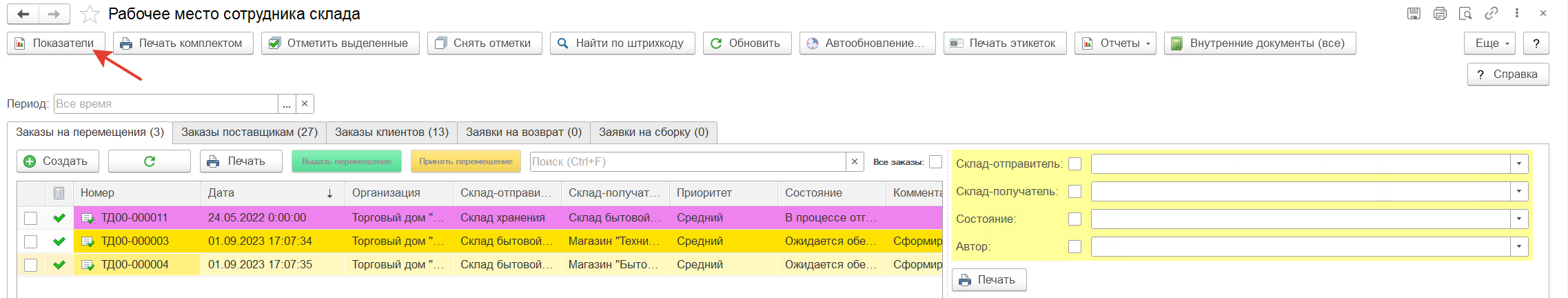
Task: Sort by the Номер column header
Action: pos(136,193)
